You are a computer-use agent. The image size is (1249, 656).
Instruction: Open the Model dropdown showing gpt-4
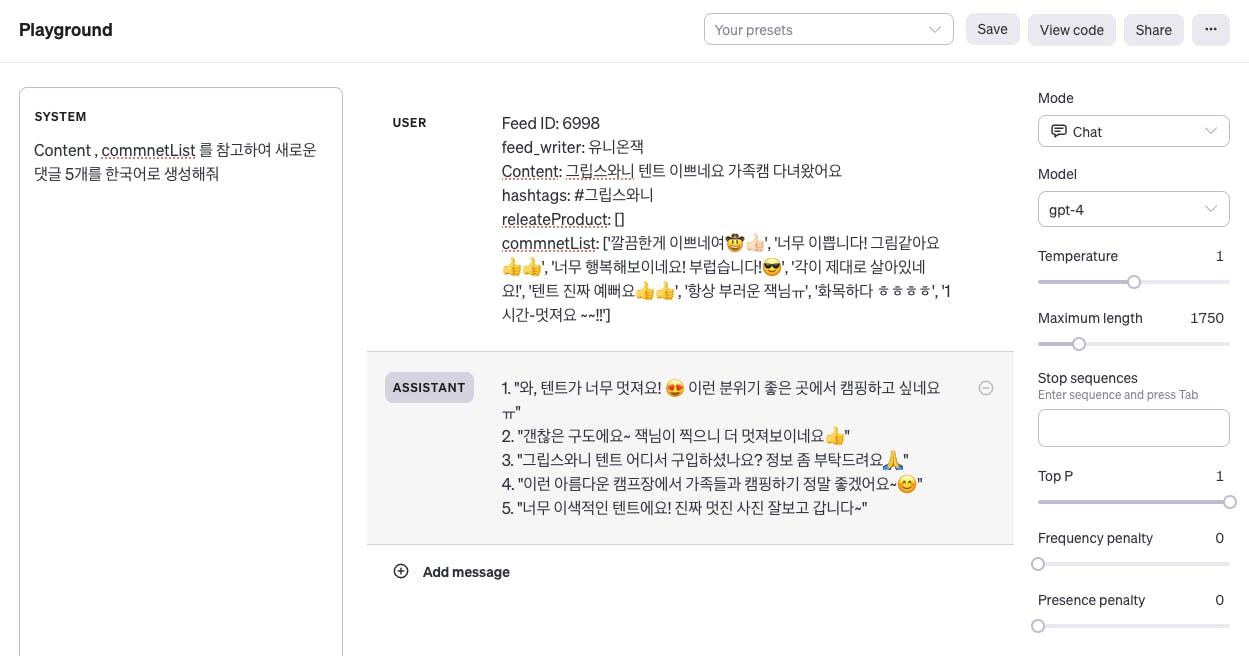pyautogui.click(x=1134, y=209)
